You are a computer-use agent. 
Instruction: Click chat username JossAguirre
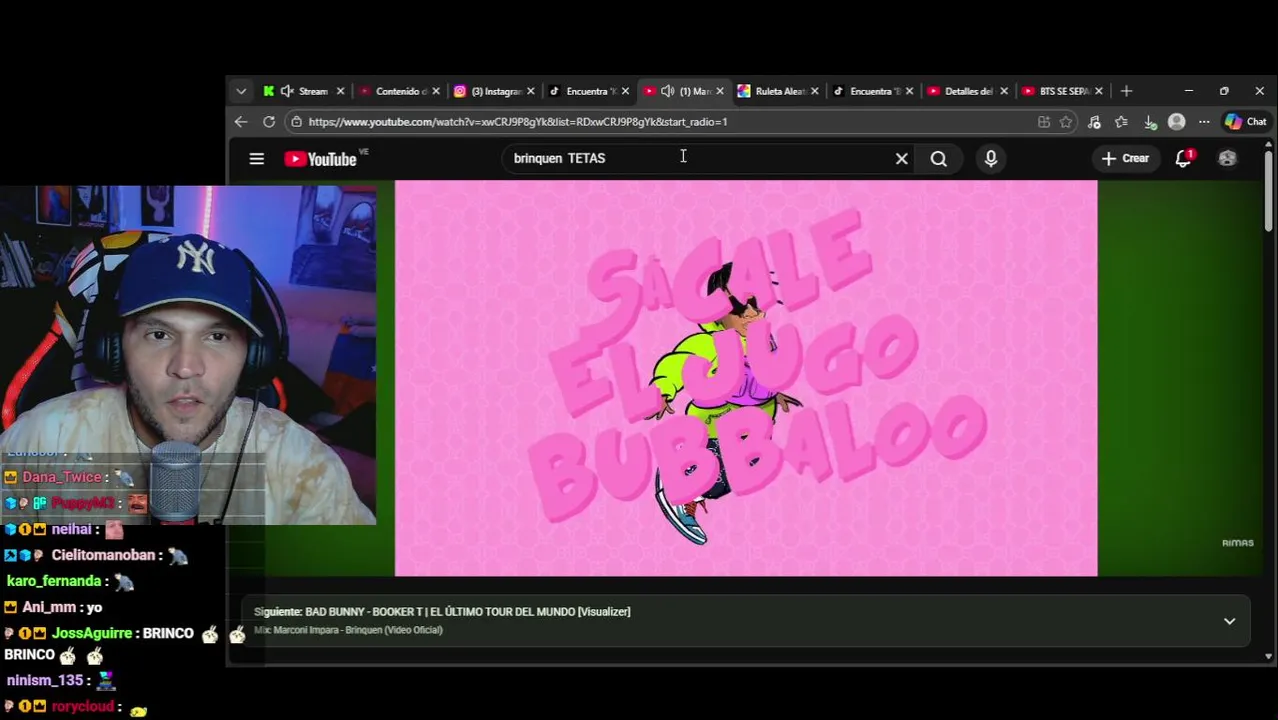(x=92, y=633)
